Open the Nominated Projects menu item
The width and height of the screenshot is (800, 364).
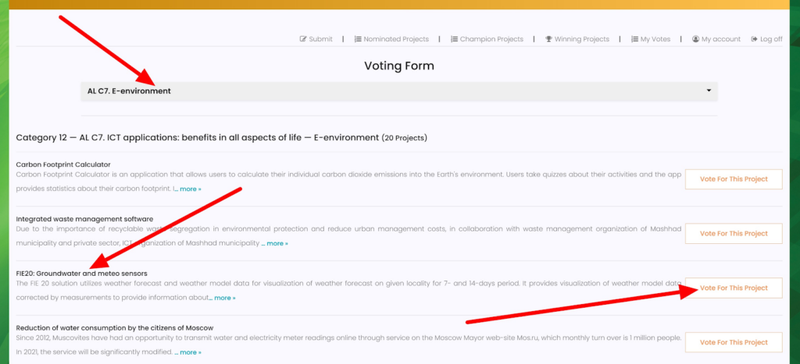coord(392,39)
